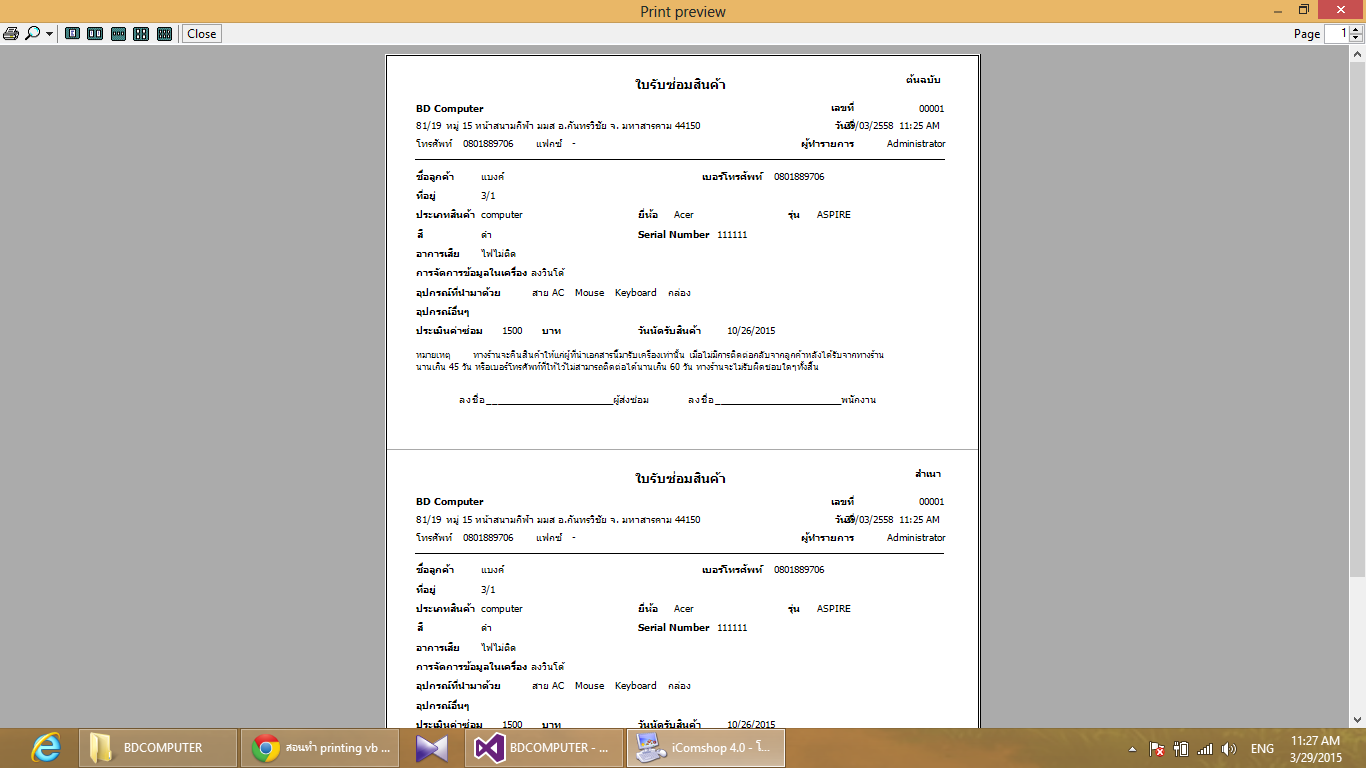
Task: Click ASPIRE model on second receipt
Action: tap(834, 608)
